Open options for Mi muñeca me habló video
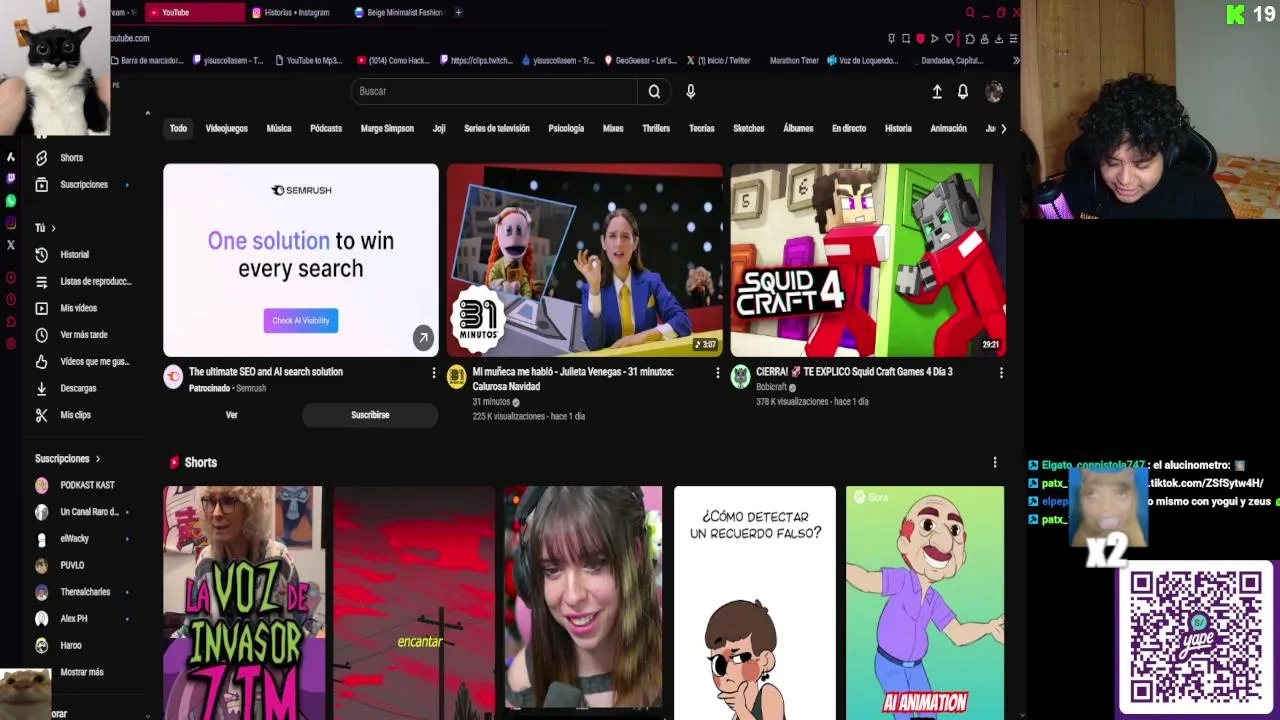 coord(717,373)
